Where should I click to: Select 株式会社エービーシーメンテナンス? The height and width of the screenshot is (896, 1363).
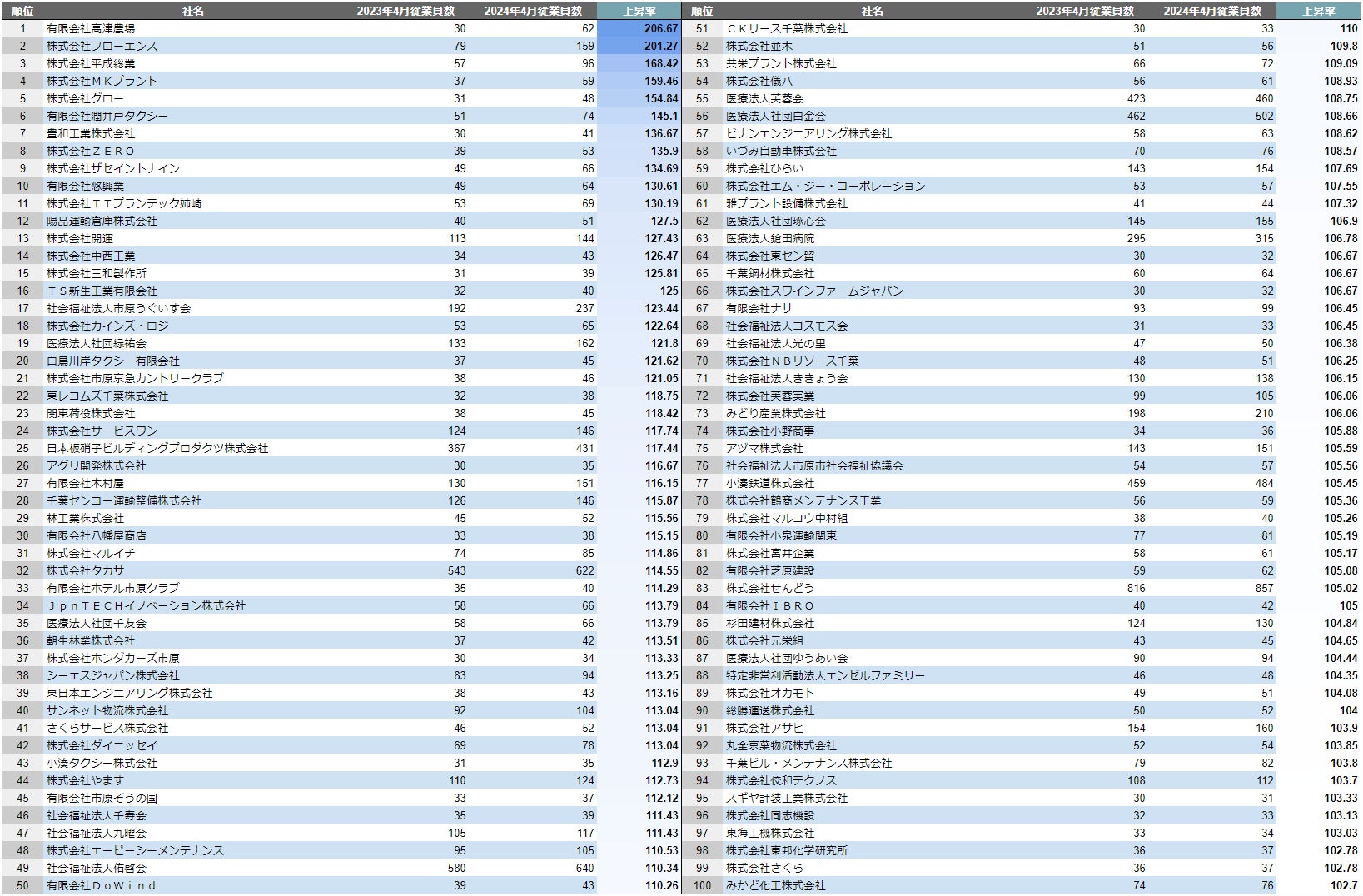pos(135,850)
